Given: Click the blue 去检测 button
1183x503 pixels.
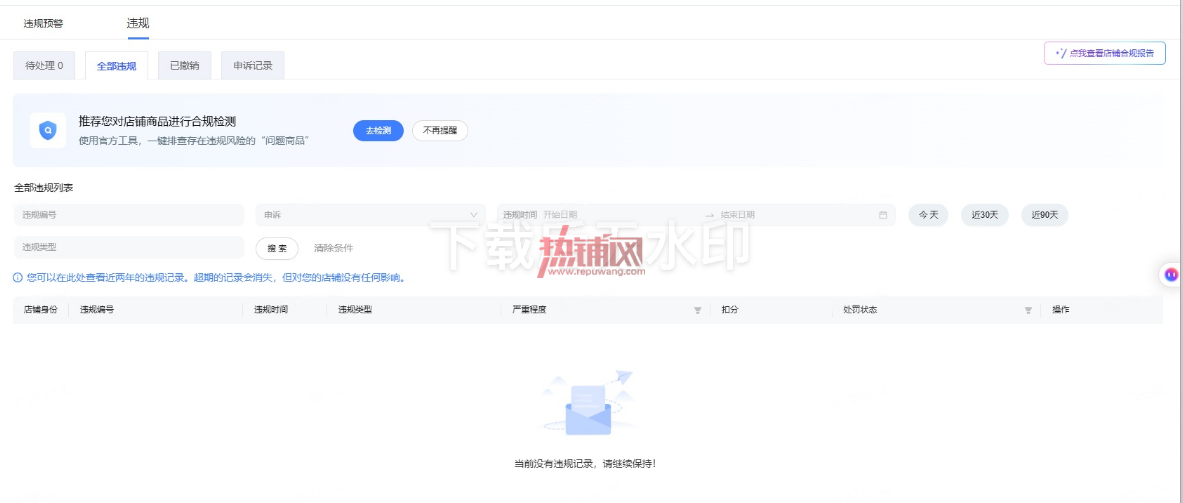Looking at the screenshot, I should 378,130.
